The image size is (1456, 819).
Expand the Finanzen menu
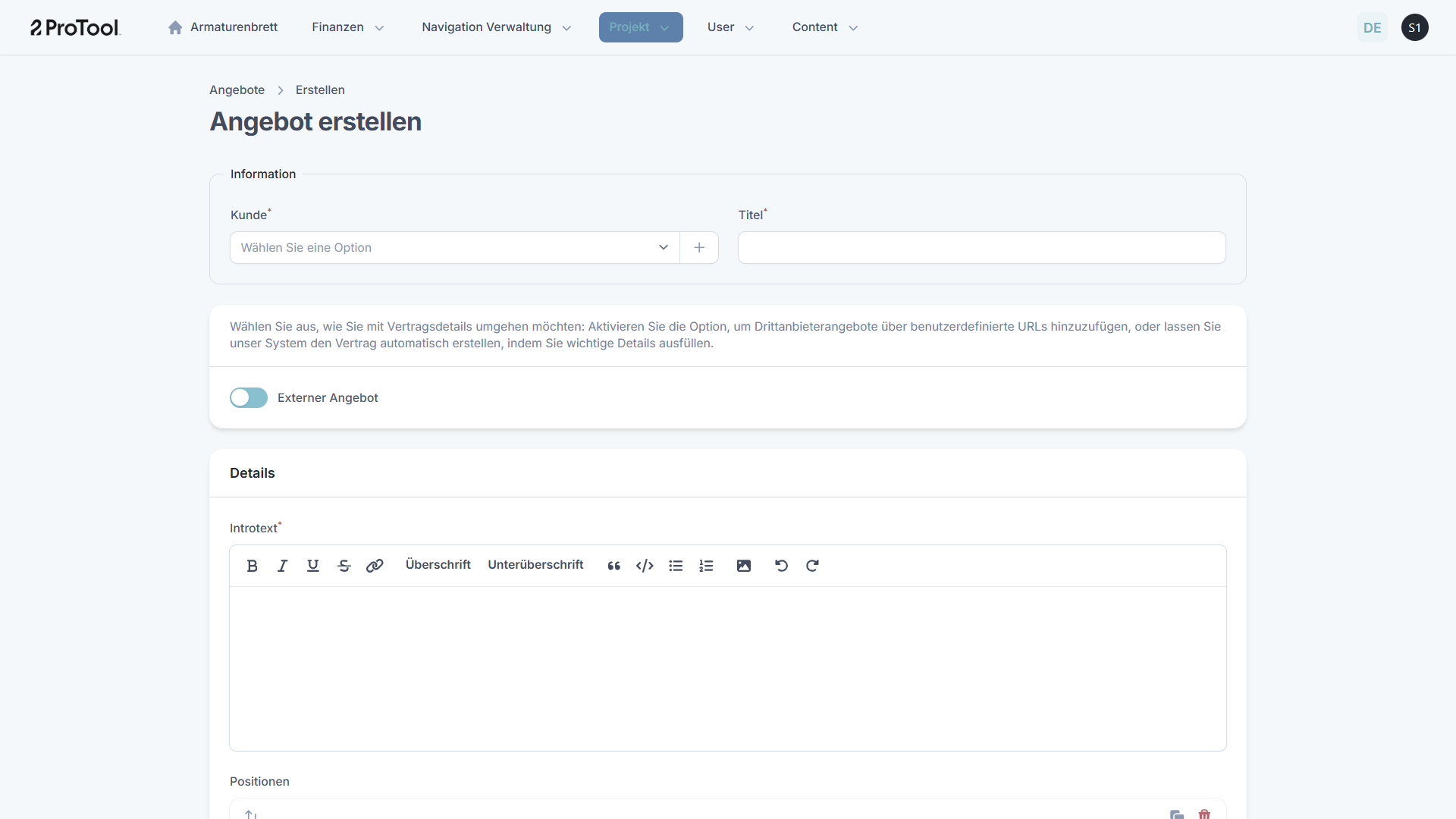(x=347, y=27)
